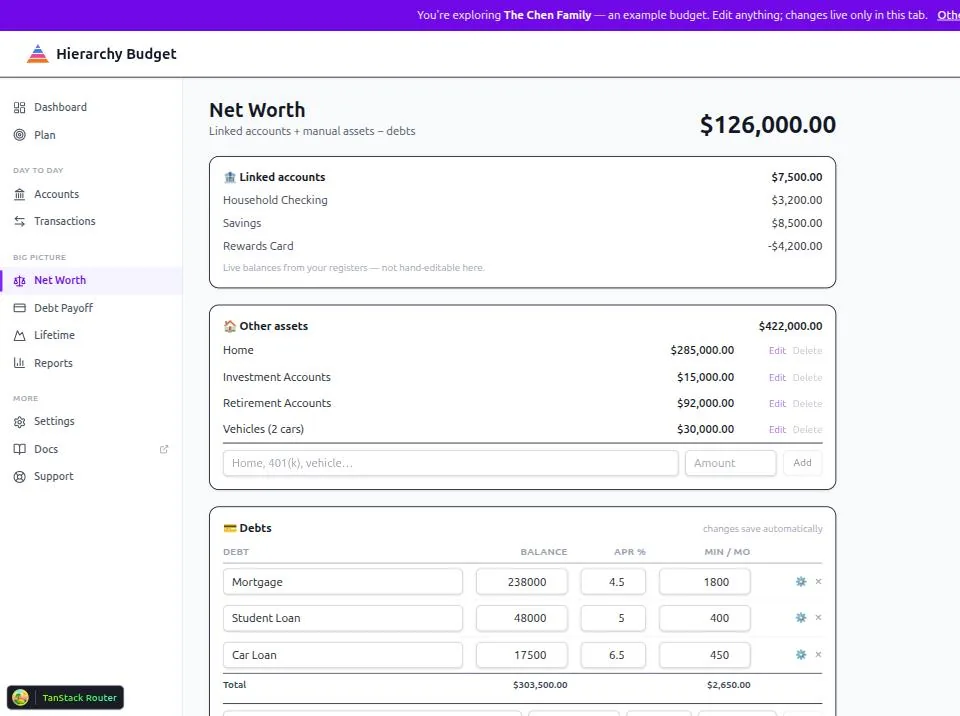This screenshot has height=716, width=960.
Task: Click the Mortgage balance field 238000
Action: click(522, 582)
